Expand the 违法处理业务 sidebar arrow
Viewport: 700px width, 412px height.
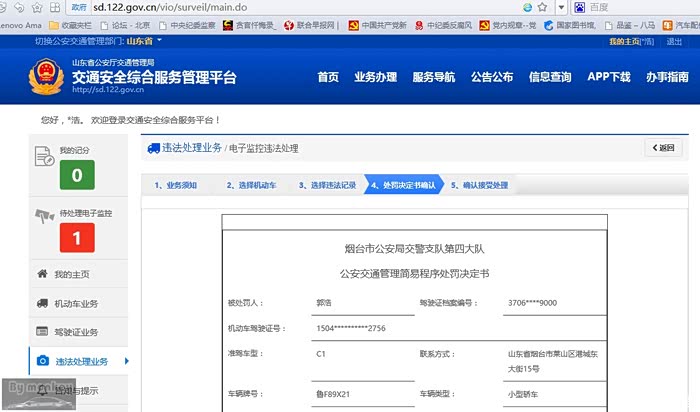[x=126, y=361]
